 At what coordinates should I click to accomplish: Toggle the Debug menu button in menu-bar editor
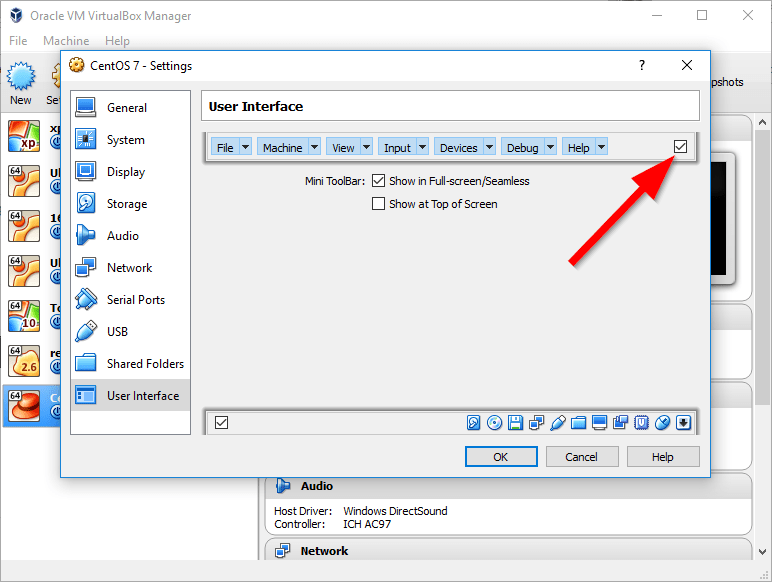523,147
